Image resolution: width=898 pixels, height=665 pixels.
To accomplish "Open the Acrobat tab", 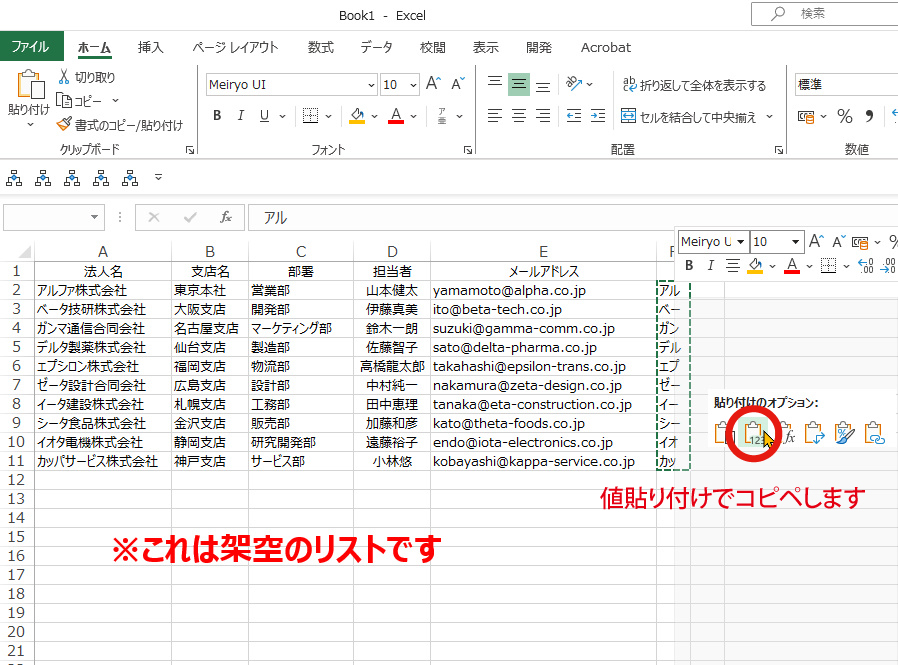I will pos(605,47).
